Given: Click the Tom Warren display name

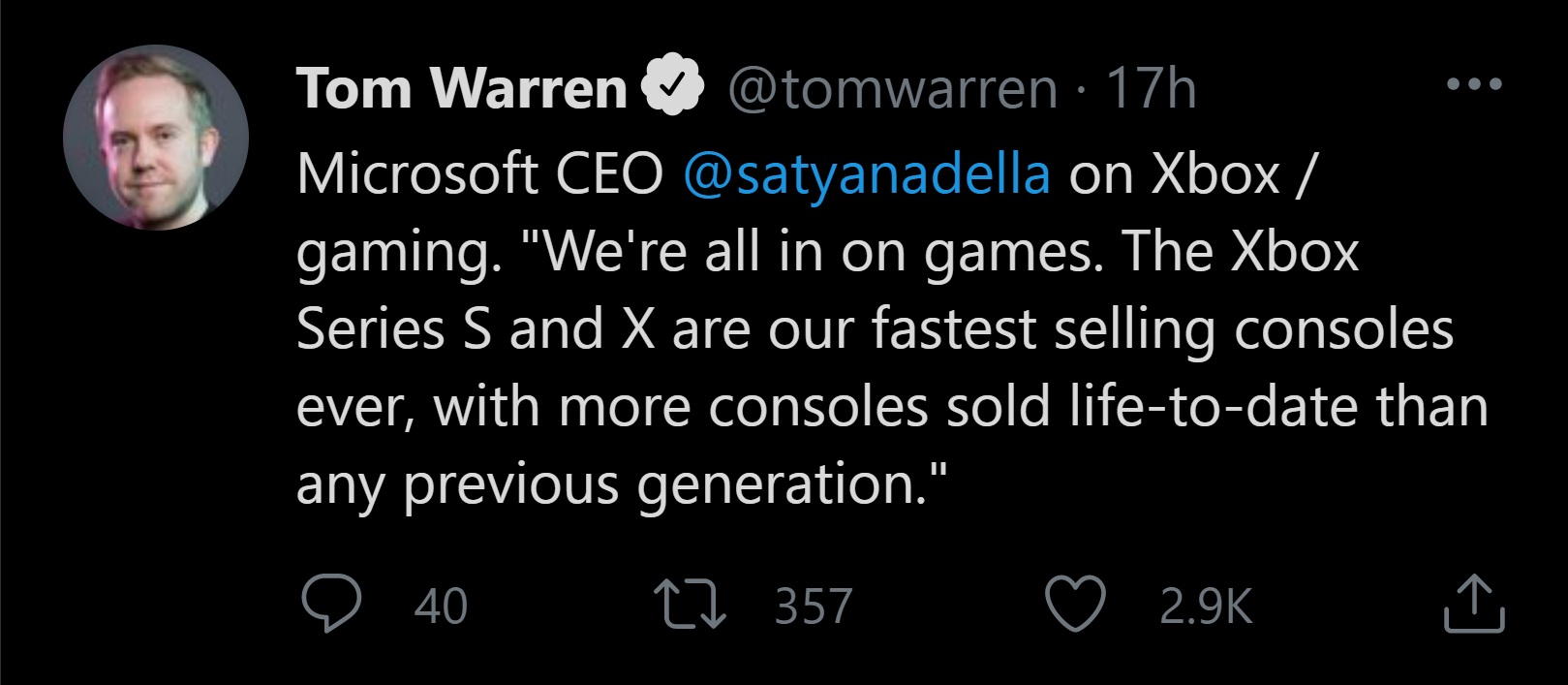Looking at the screenshot, I should [462, 89].
